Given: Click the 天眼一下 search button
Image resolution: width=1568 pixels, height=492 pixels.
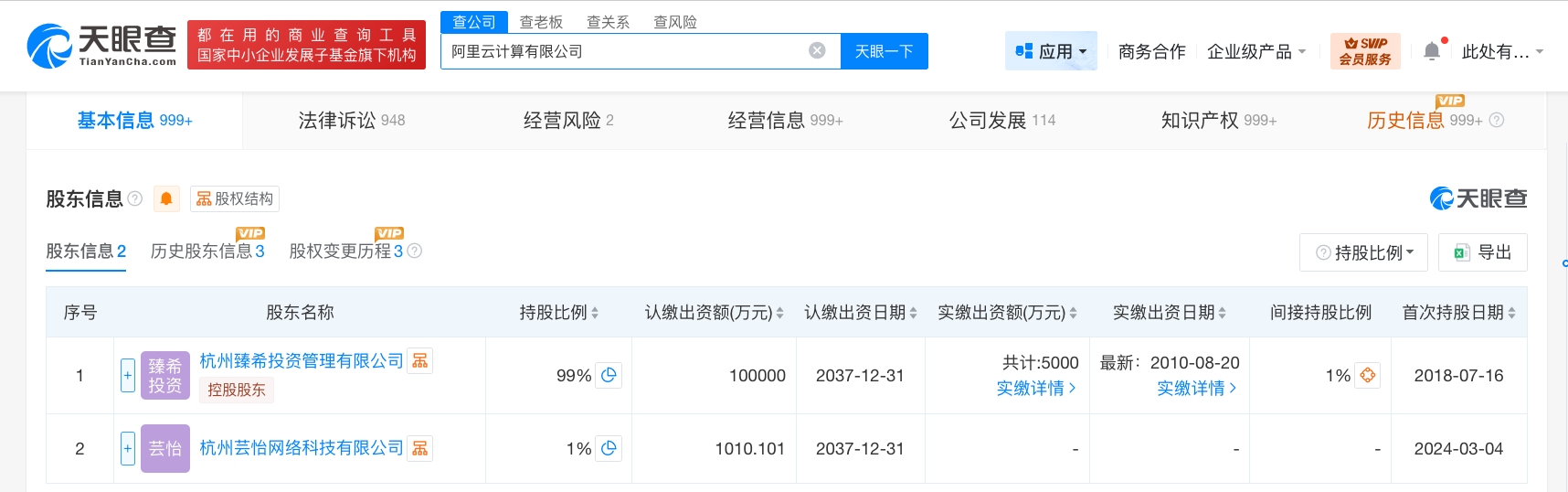Looking at the screenshot, I should point(884,51).
